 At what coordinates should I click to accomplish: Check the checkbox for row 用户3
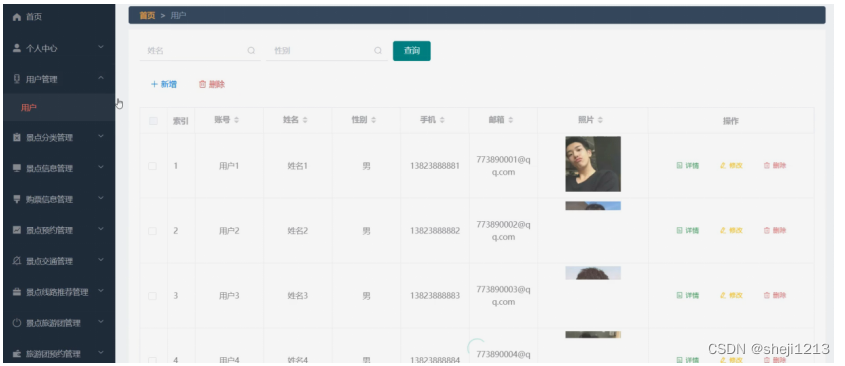pyautogui.click(x=153, y=296)
